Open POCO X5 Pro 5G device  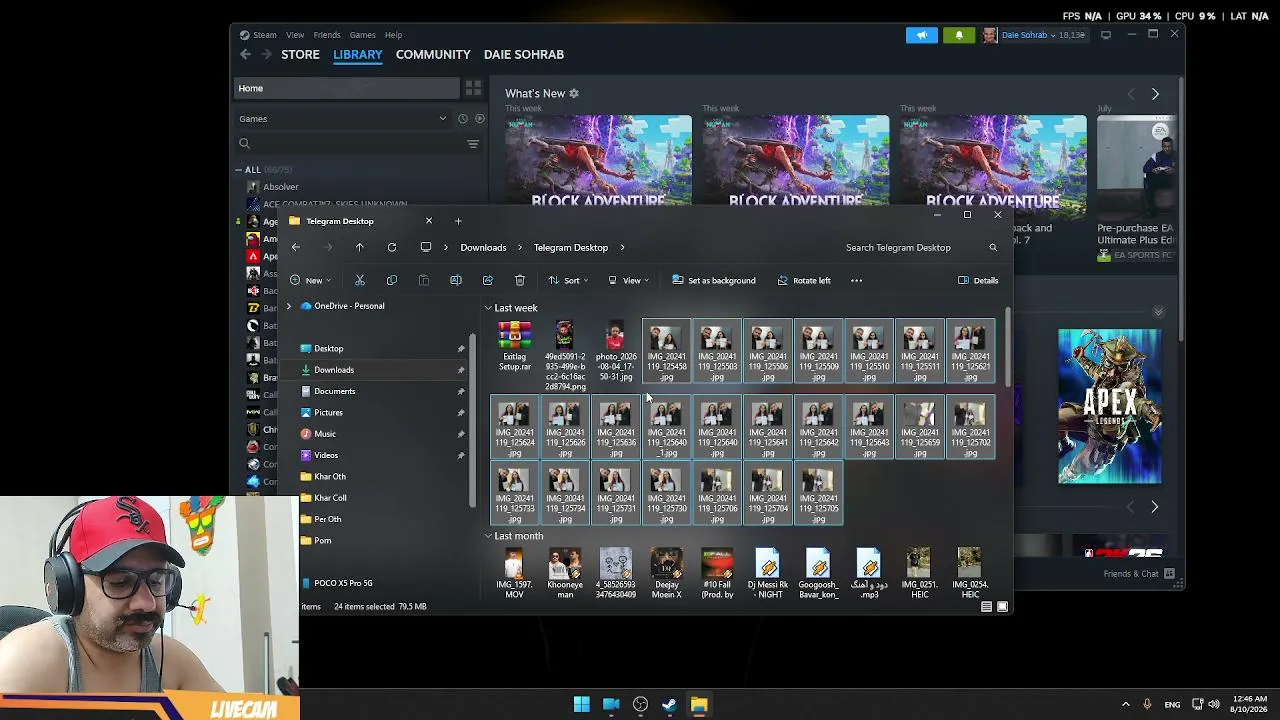click(x=343, y=583)
